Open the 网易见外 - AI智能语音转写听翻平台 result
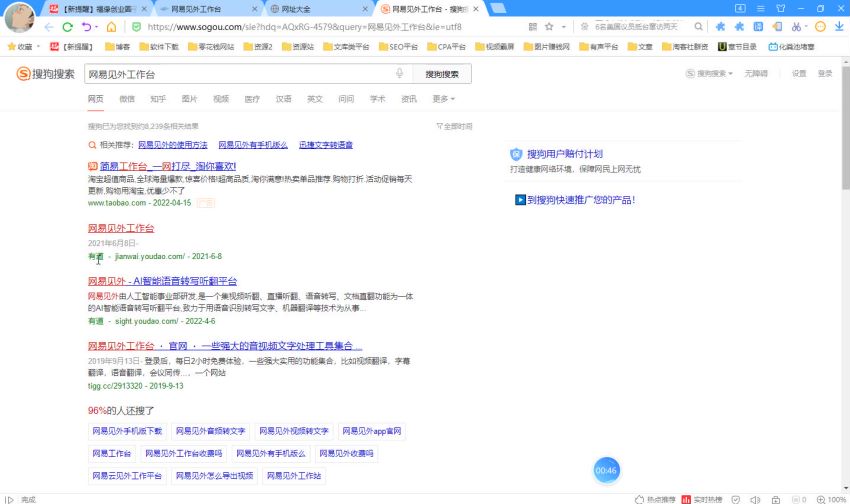Image resolution: width=850 pixels, height=504 pixels. [162, 281]
